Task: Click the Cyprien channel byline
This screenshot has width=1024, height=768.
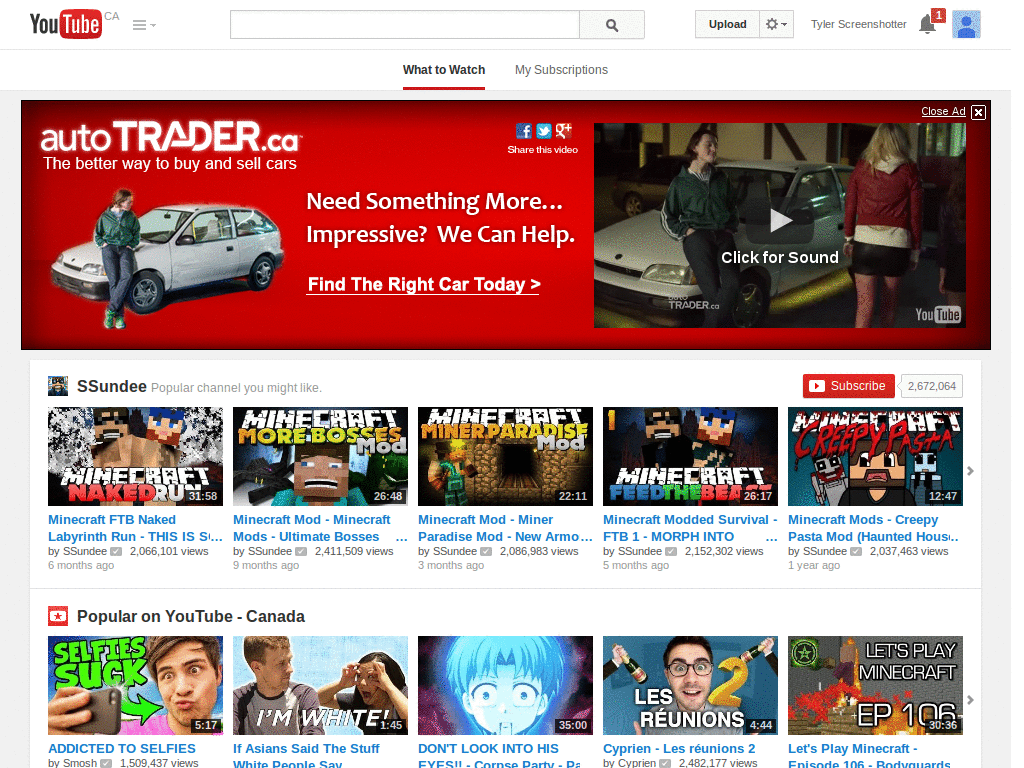Action: pos(636,763)
